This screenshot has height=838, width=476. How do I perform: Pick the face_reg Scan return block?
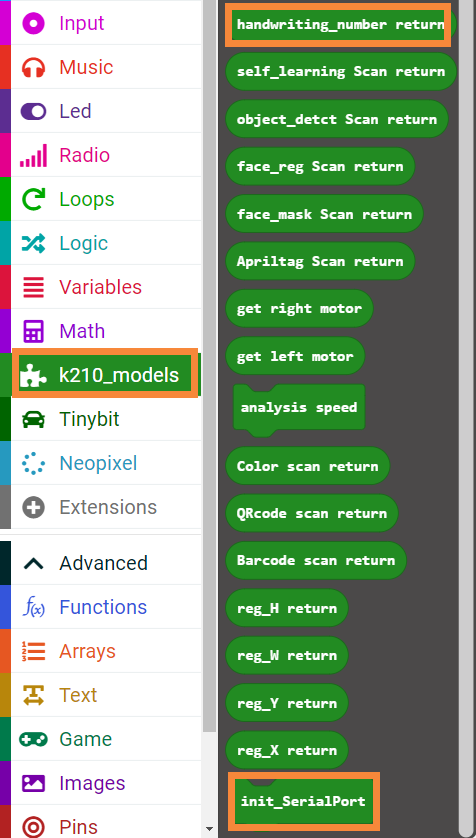pyautogui.click(x=320, y=166)
